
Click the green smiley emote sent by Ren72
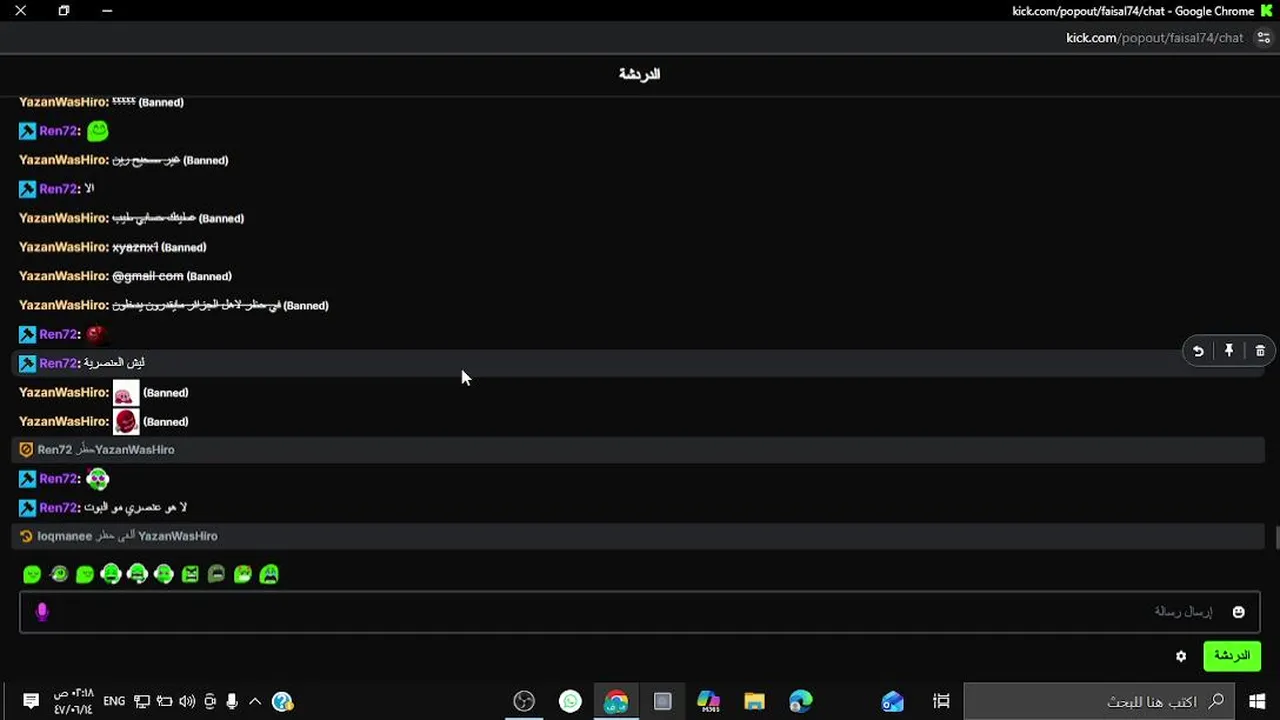pyautogui.click(x=97, y=131)
